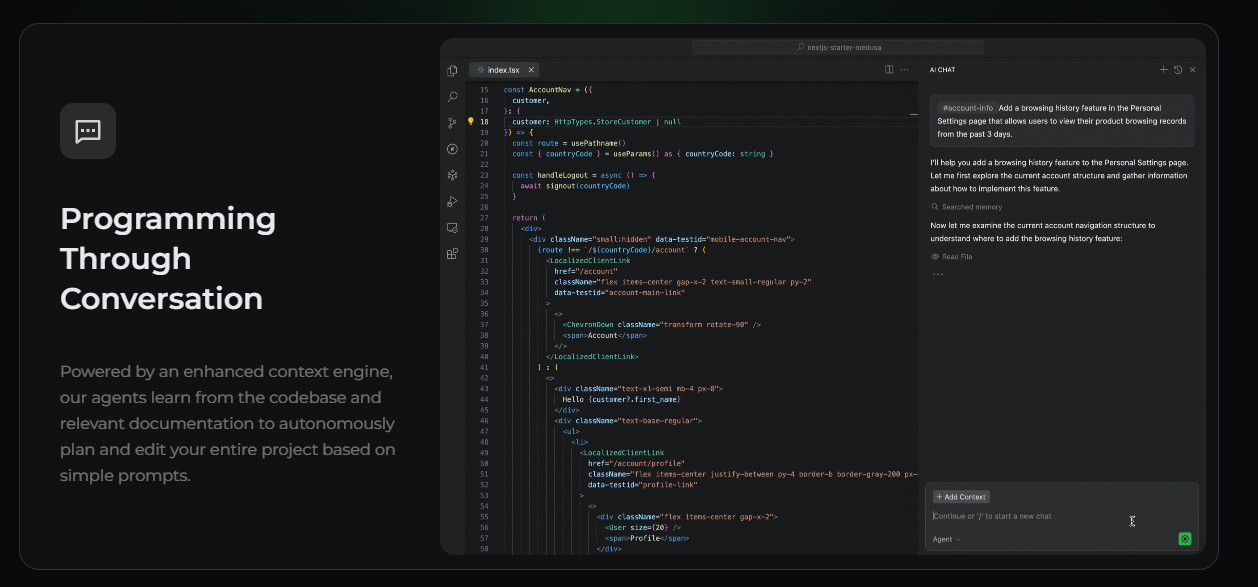Open the Explorer files icon in activity bar
Image resolution: width=1258 pixels, height=587 pixels.
(x=453, y=71)
